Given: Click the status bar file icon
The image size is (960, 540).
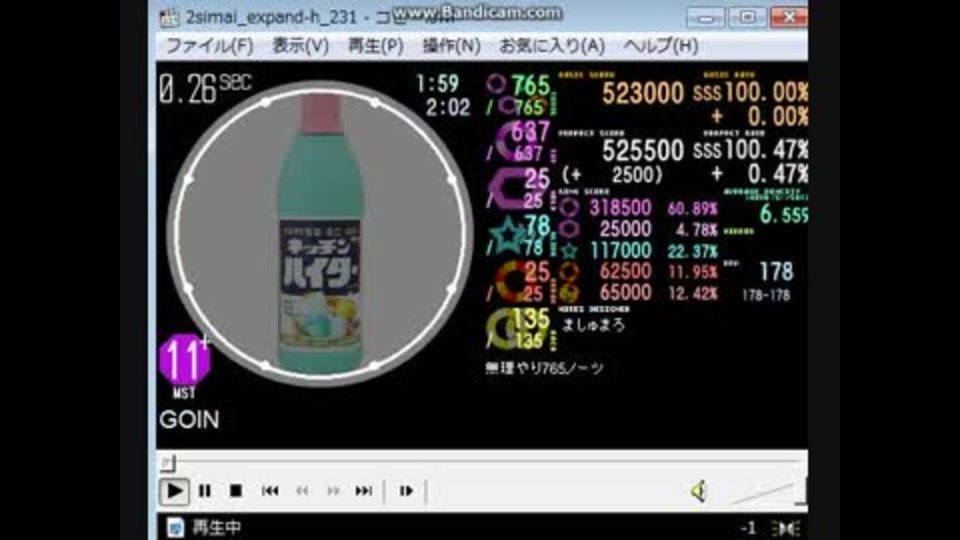Looking at the screenshot, I should tap(176, 527).
